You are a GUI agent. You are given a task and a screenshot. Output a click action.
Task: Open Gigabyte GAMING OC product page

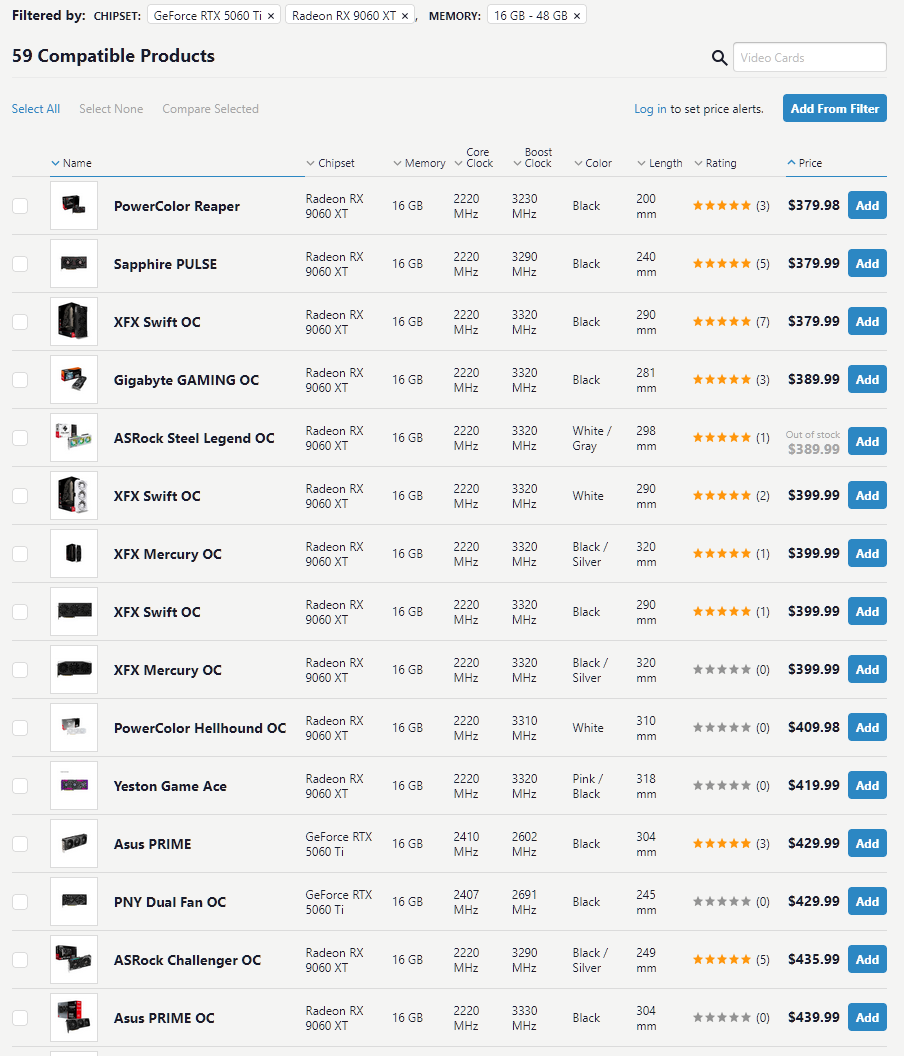(x=186, y=380)
